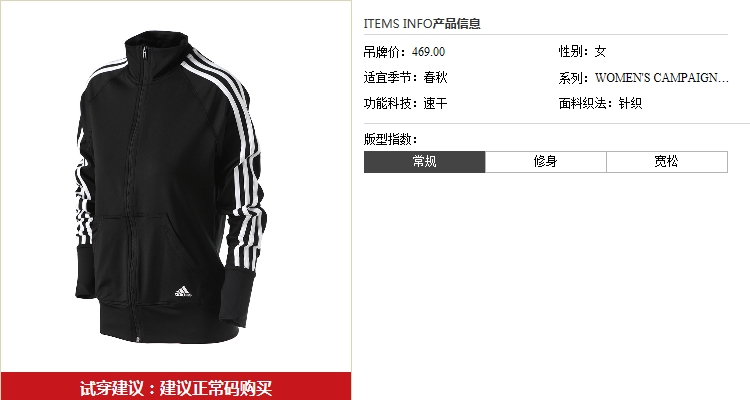
Task: Click the truncated WOMEN'S CAMPAIGN series text
Action: pyautogui.click(x=662, y=78)
